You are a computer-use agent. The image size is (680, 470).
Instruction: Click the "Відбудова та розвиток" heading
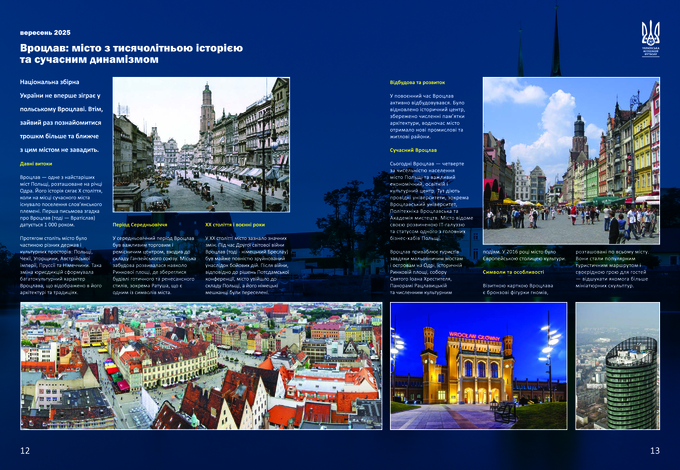(419, 82)
